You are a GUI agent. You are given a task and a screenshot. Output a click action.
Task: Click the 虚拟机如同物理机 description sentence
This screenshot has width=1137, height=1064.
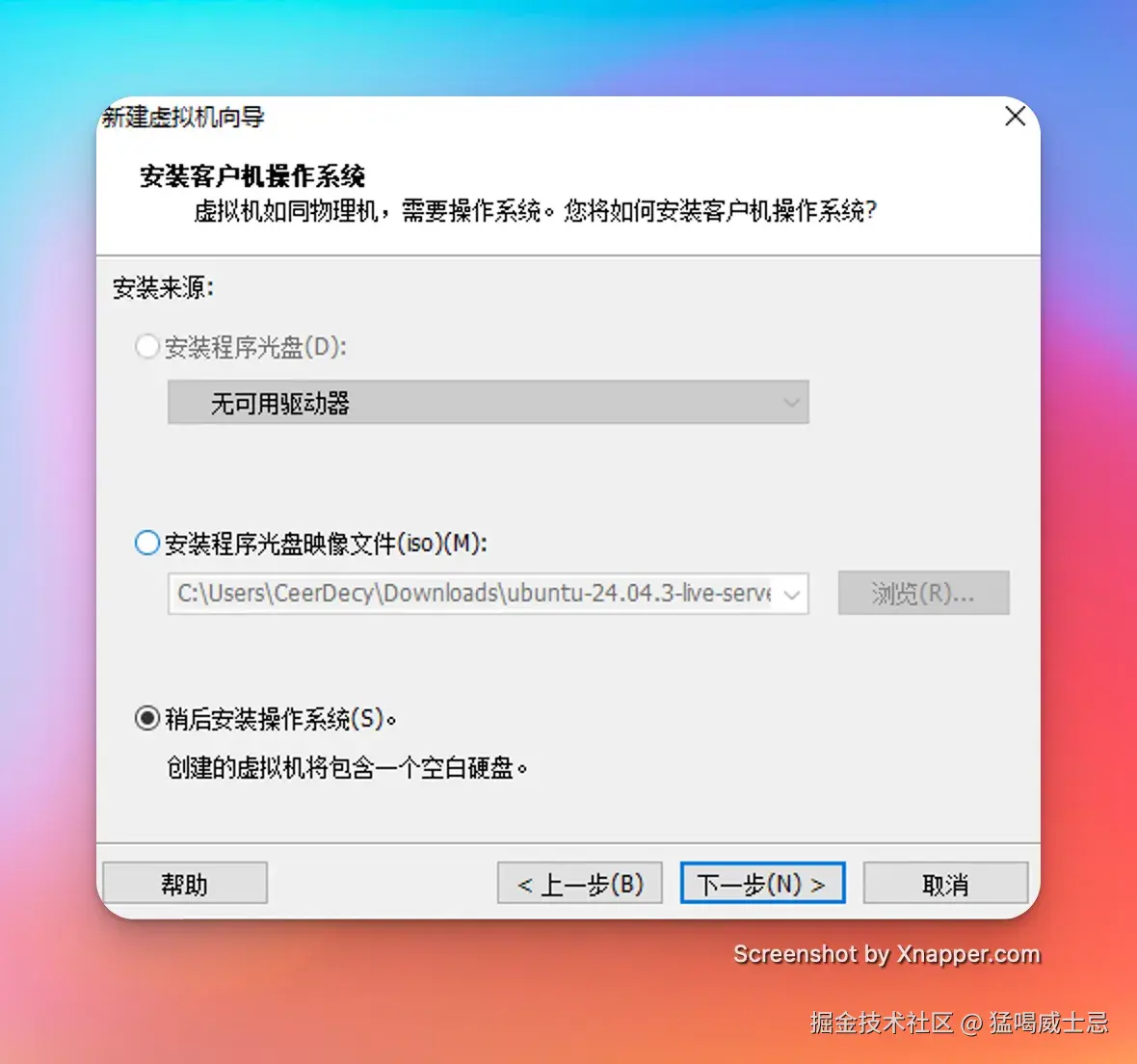tap(535, 211)
